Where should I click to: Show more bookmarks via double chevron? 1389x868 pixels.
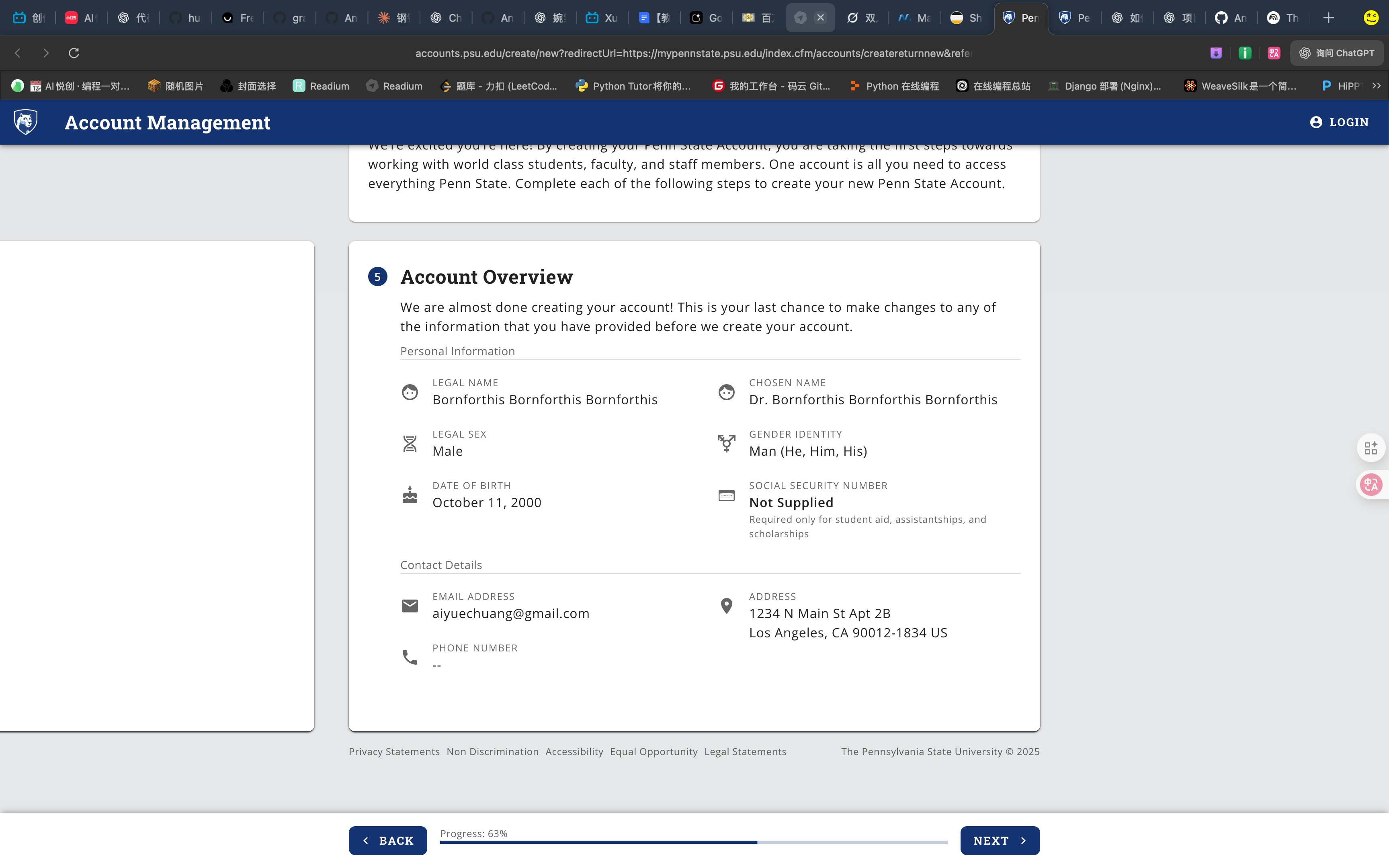point(1377,86)
